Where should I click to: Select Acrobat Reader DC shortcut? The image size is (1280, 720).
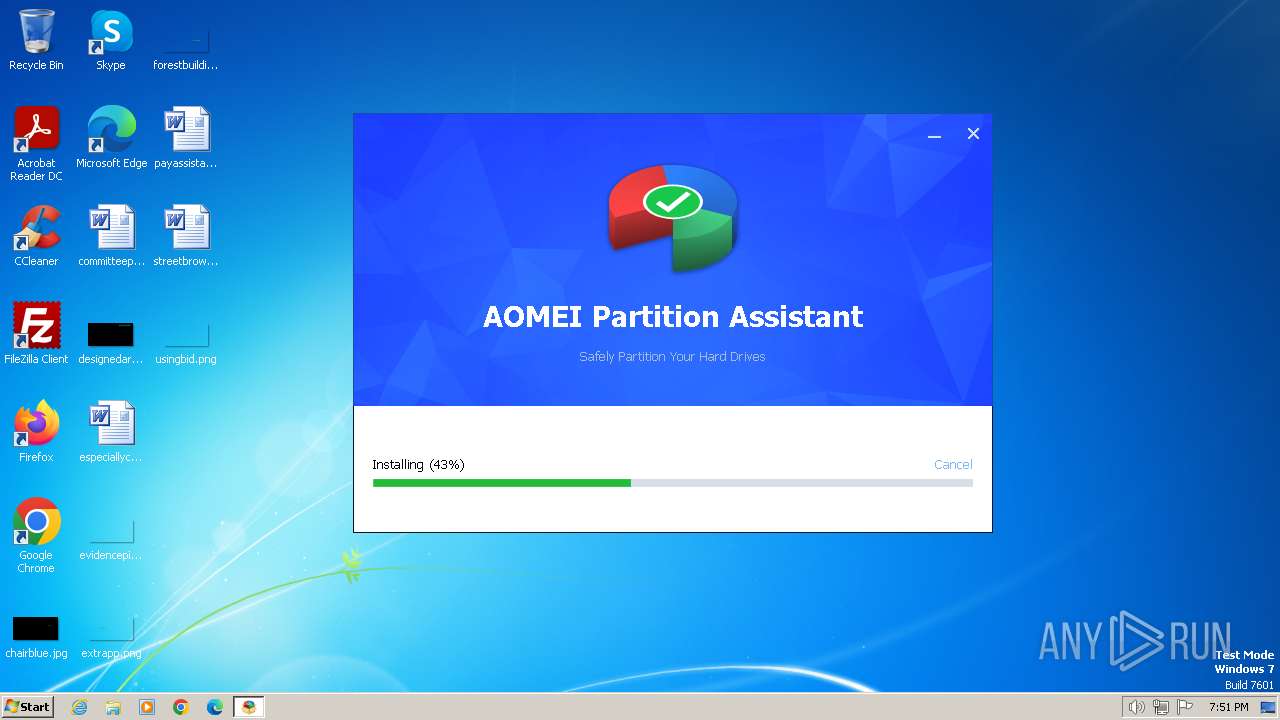pyautogui.click(x=36, y=144)
